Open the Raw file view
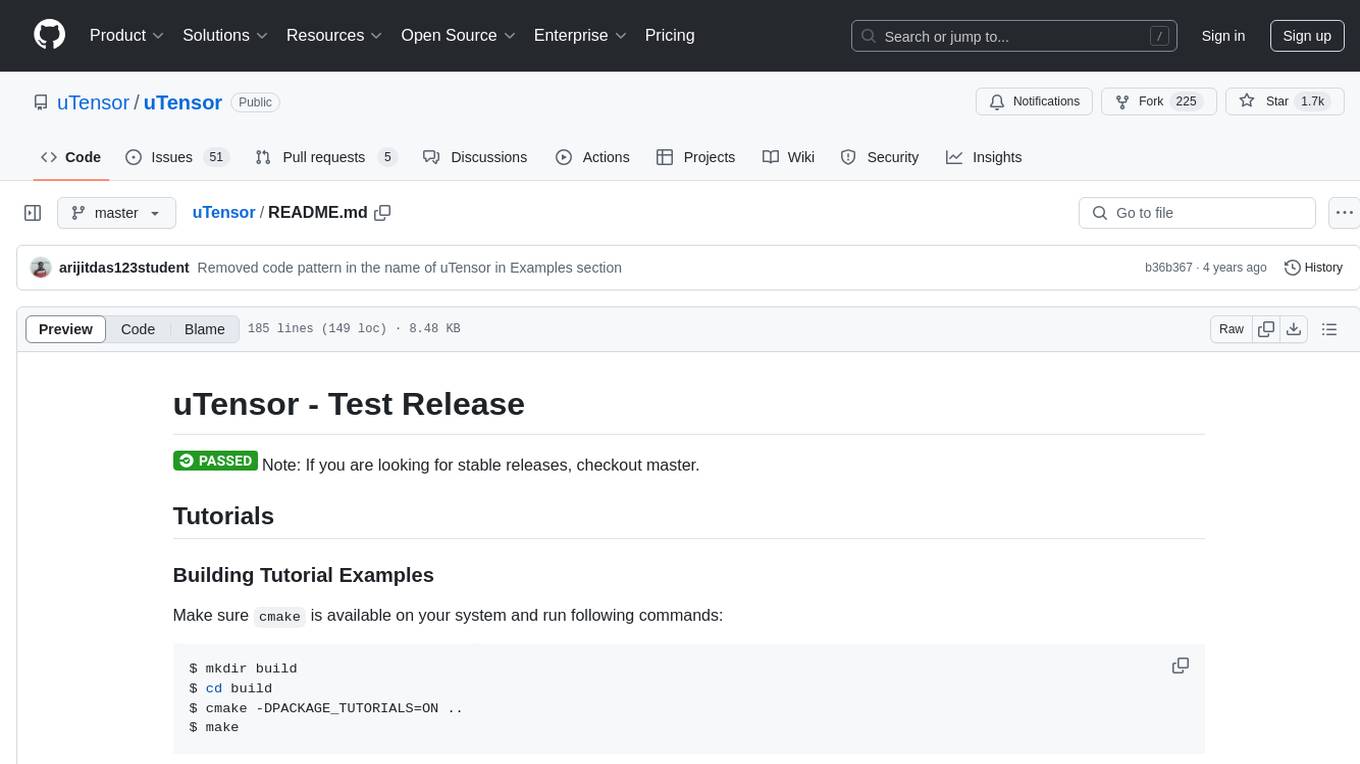This screenshot has height=764, width=1360. 1231,329
